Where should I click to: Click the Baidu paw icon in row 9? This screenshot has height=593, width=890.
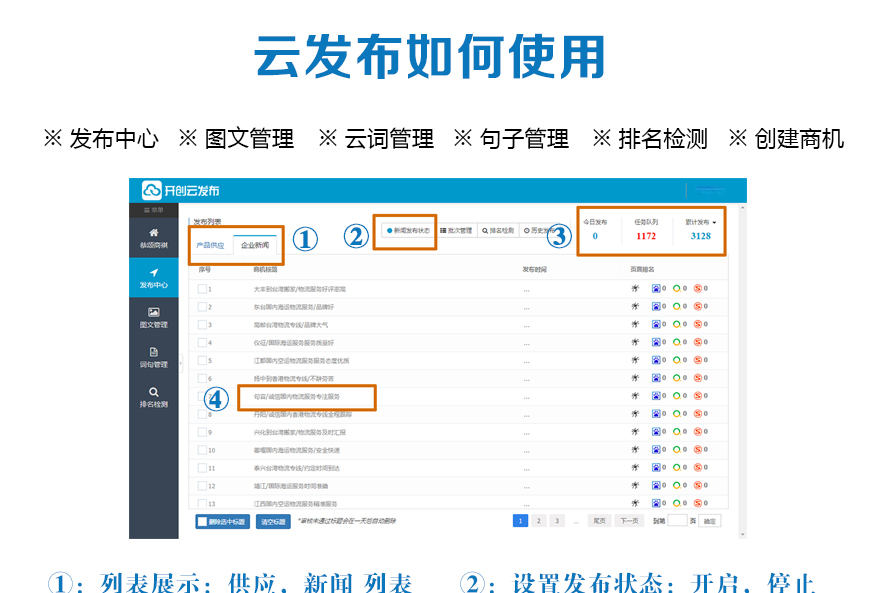(x=656, y=432)
